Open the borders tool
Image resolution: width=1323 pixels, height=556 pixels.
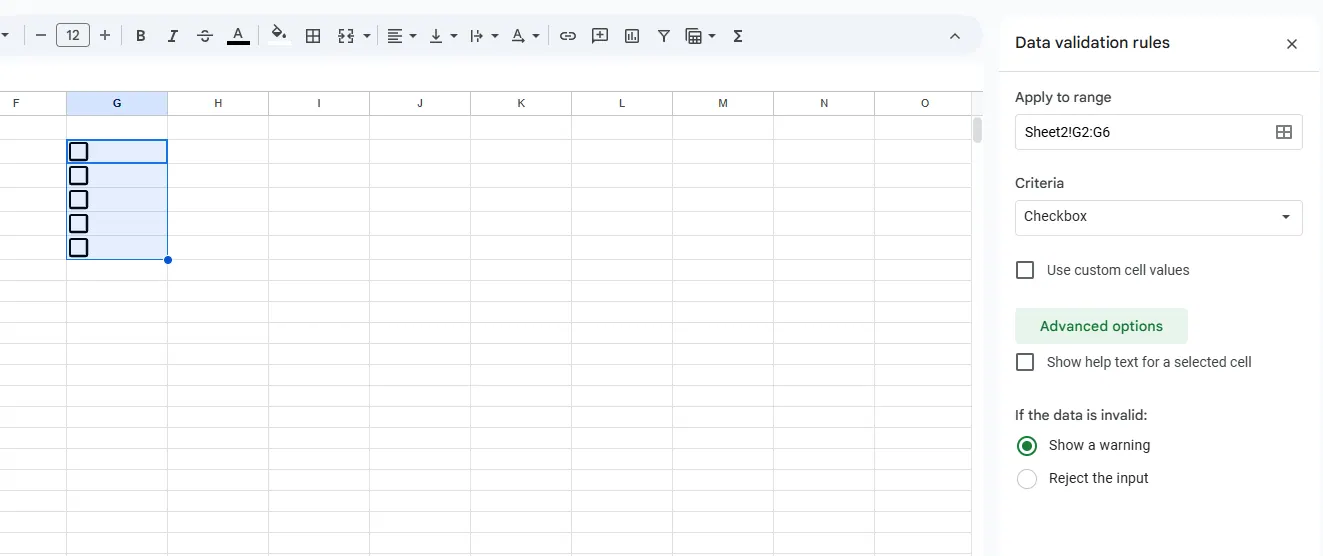pos(313,36)
